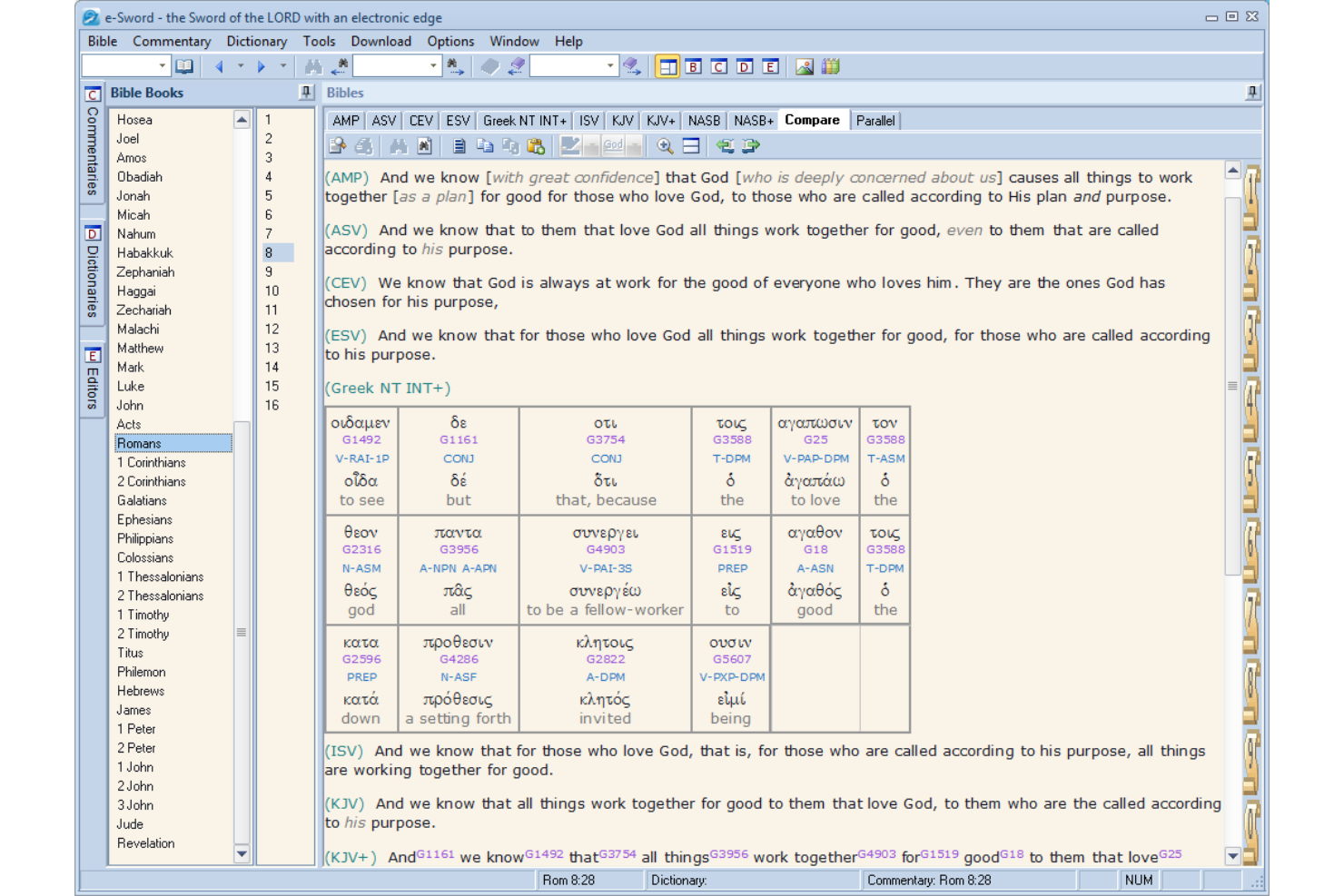The width and height of the screenshot is (1344, 896).
Task: Switch to the KJV tab
Action: tap(623, 121)
